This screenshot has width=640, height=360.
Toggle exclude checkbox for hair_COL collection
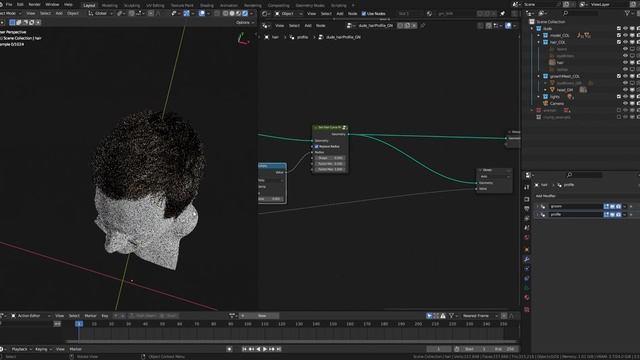coord(619,42)
